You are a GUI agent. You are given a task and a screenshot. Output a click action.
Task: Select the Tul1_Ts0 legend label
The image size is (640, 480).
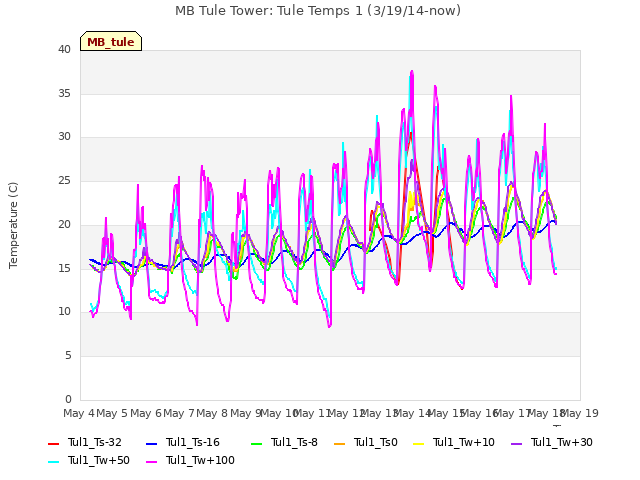tap(376, 442)
